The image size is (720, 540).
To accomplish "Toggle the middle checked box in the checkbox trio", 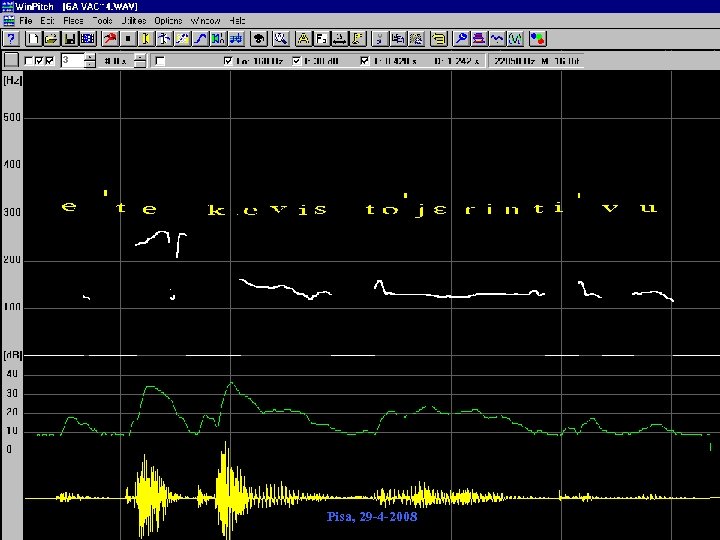I will (39, 61).
